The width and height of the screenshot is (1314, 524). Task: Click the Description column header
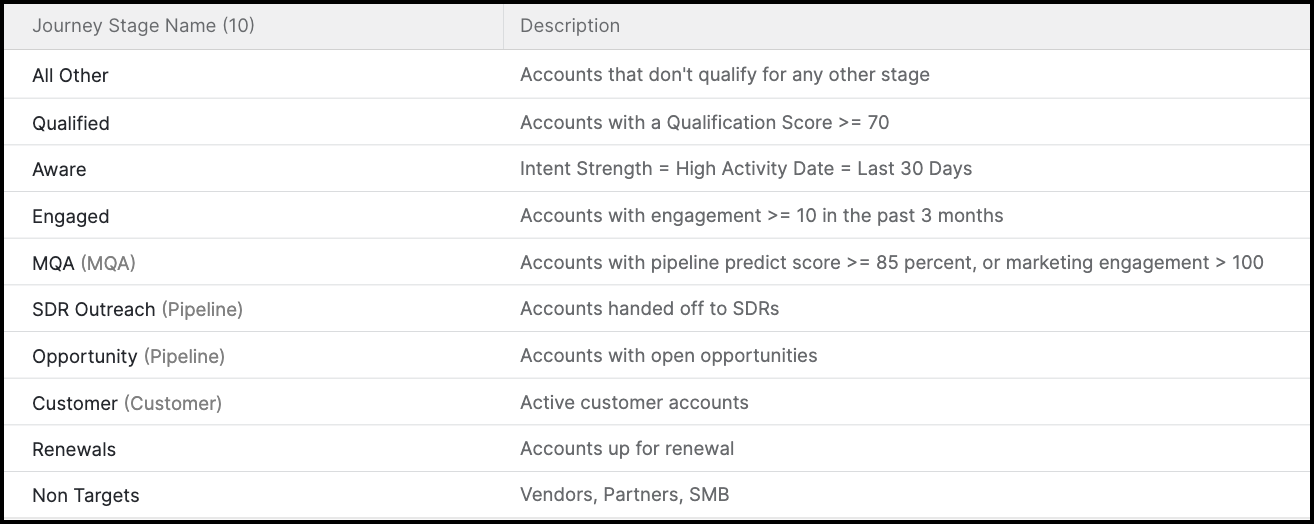pos(570,26)
